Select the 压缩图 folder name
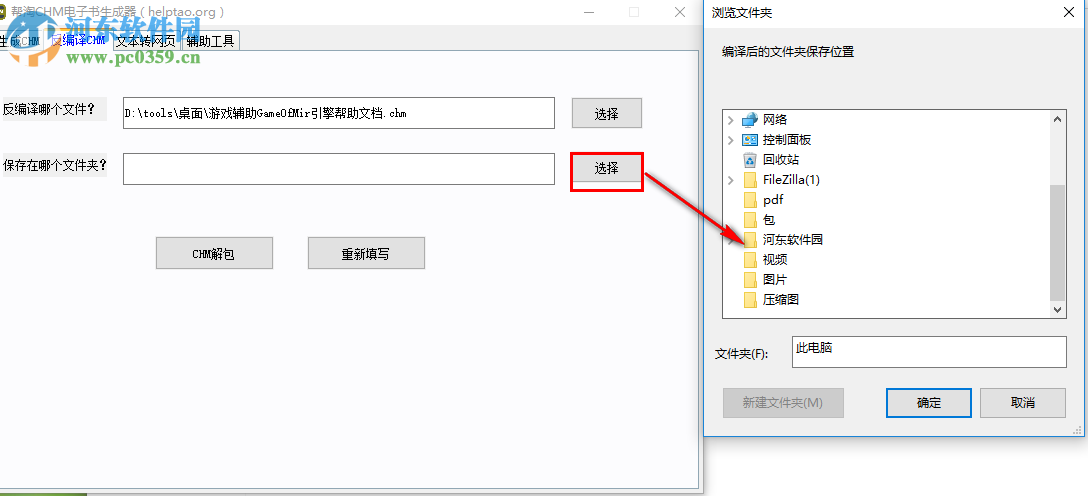This screenshot has height=496, width=1088. click(781, 300)
